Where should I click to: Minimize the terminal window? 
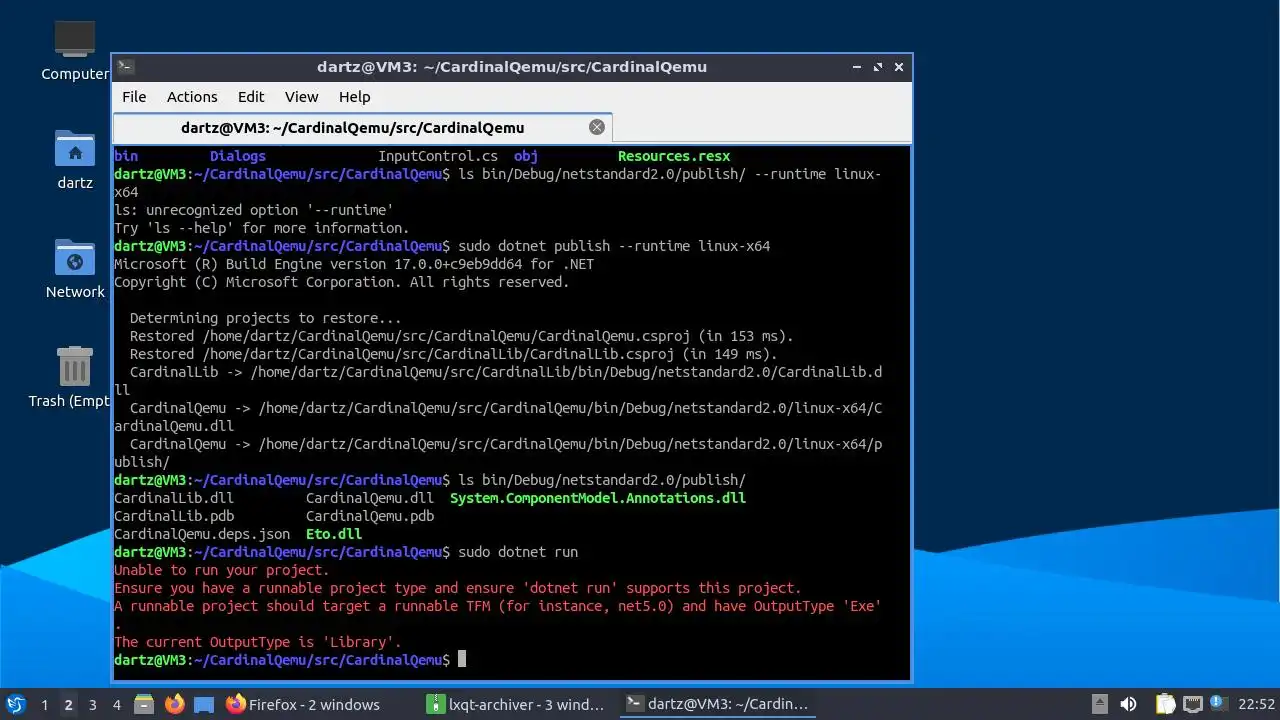[x=857, y=67]
